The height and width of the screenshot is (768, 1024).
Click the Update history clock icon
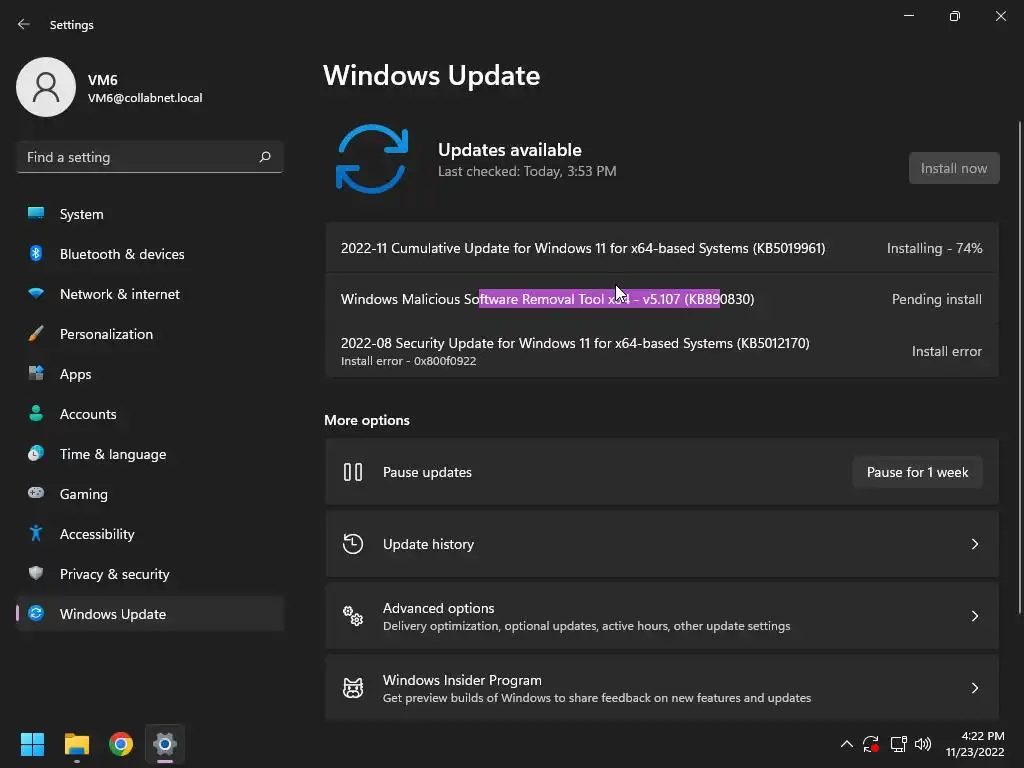click(x=353, y=544)
